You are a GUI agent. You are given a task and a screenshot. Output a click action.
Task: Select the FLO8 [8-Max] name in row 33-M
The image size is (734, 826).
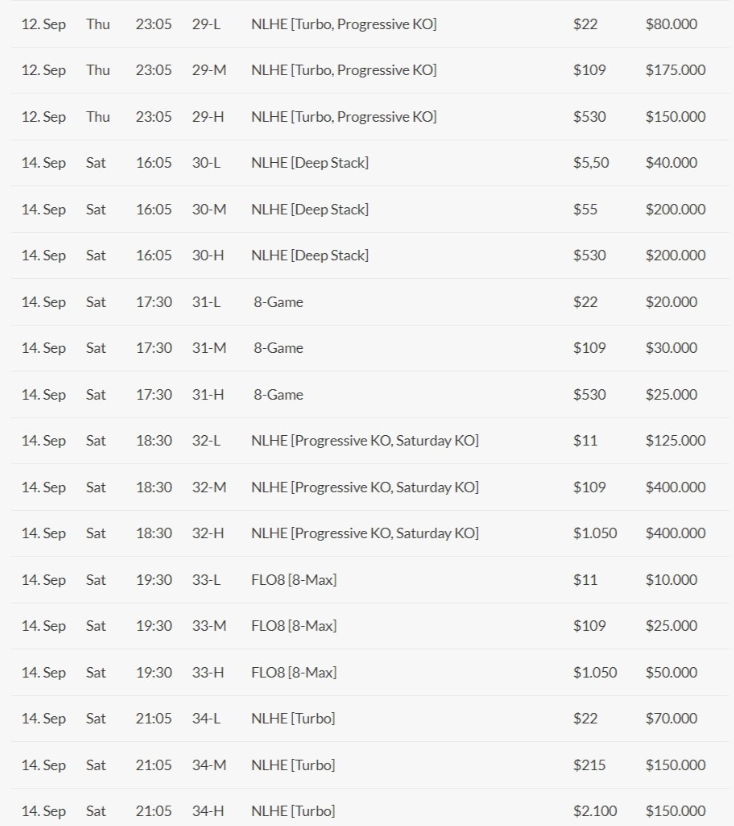[x=294, y=626]
